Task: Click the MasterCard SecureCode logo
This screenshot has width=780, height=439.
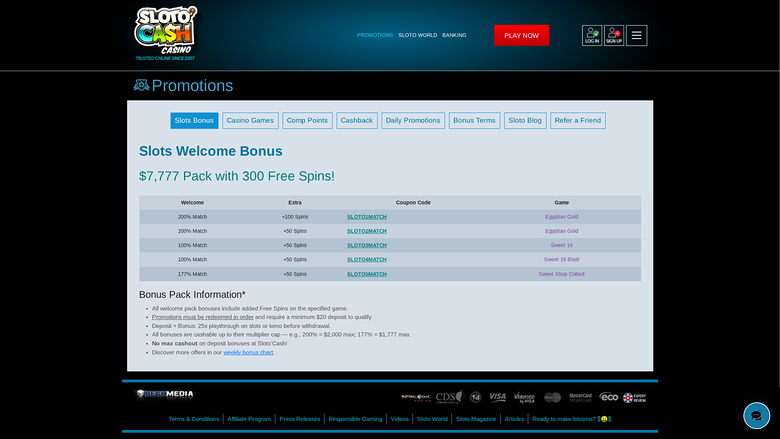Action: pos(581,397)
